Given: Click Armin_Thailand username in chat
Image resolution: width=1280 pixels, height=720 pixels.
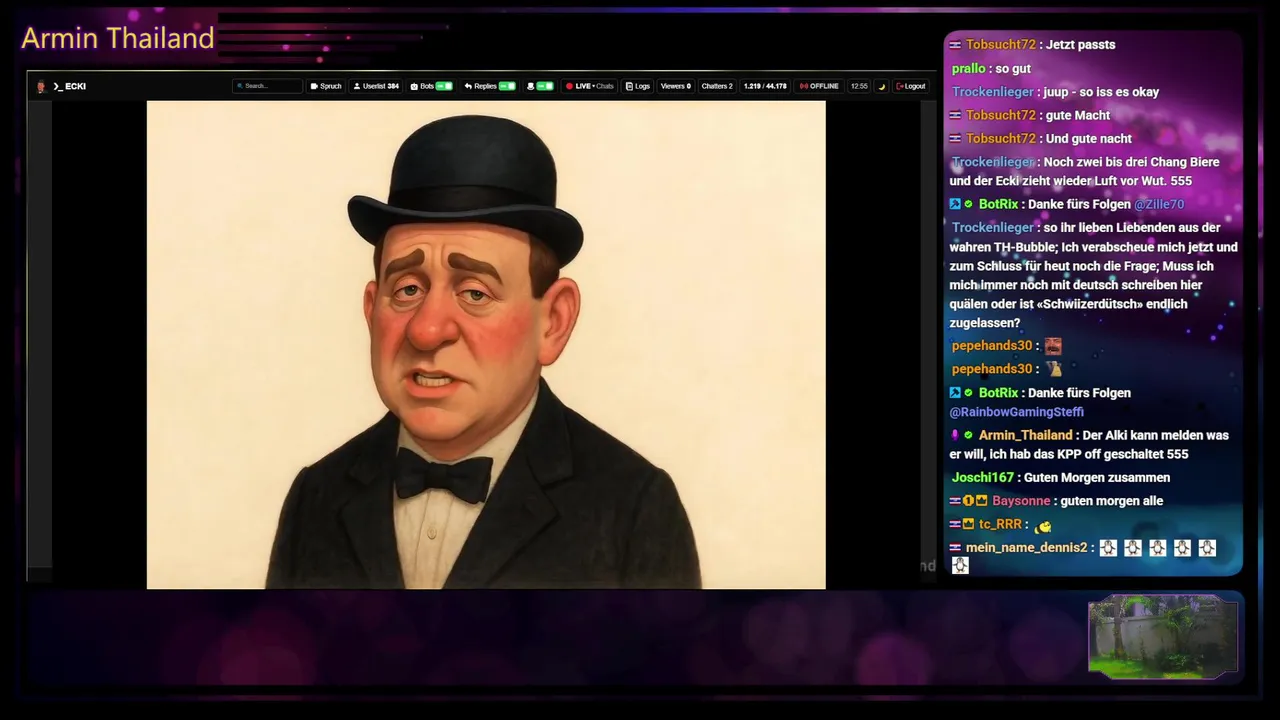Looking at the screenshot, I should click(1025, 435).
